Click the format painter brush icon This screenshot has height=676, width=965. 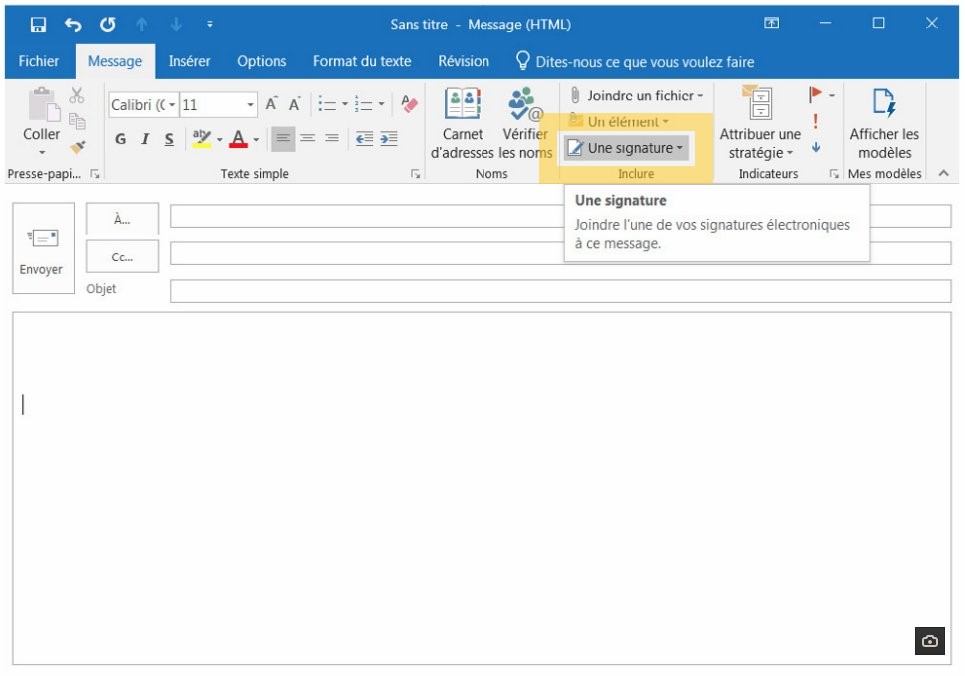tap(77, 147)
